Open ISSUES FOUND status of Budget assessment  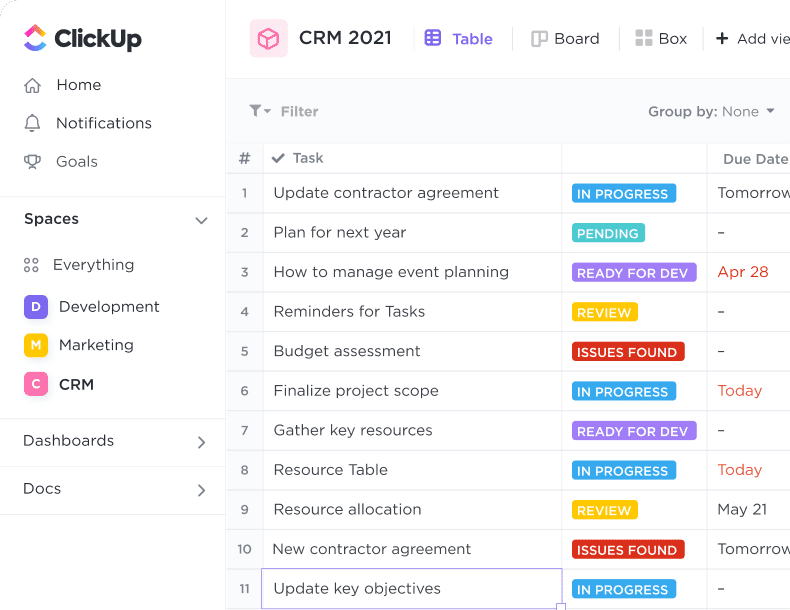628,352
